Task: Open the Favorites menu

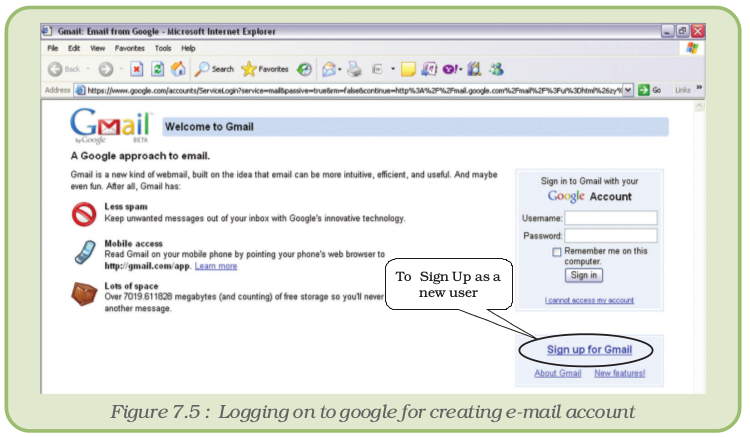Action: (130, 48)
